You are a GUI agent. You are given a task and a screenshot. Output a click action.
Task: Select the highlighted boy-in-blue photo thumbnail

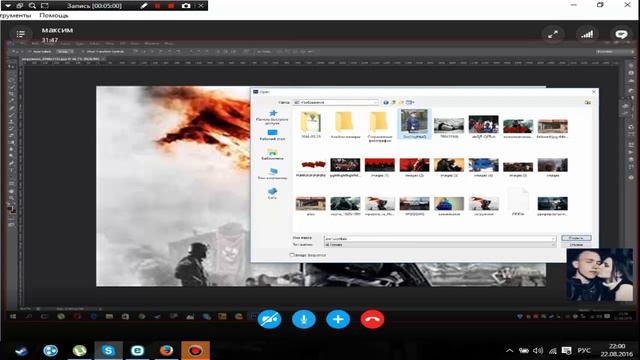[414, 124]
